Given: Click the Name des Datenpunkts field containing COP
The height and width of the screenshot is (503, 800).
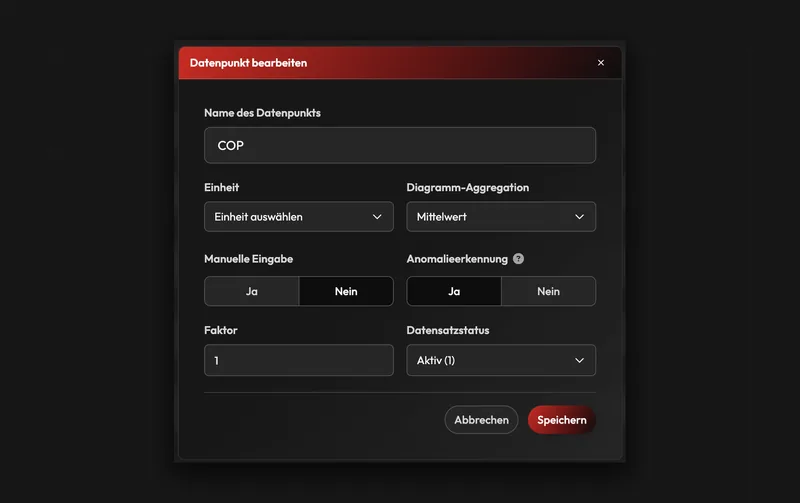Looking at the screenshot, I should click(400, 145).
